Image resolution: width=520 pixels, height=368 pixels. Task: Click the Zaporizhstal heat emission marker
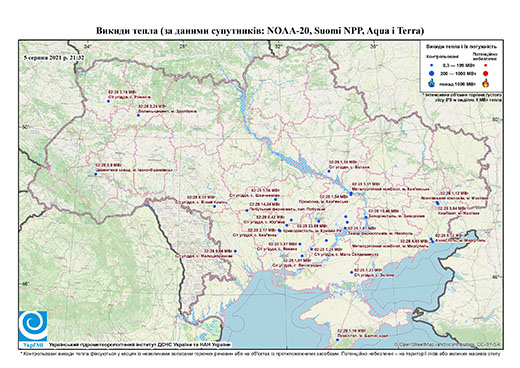tap(366, 217)
